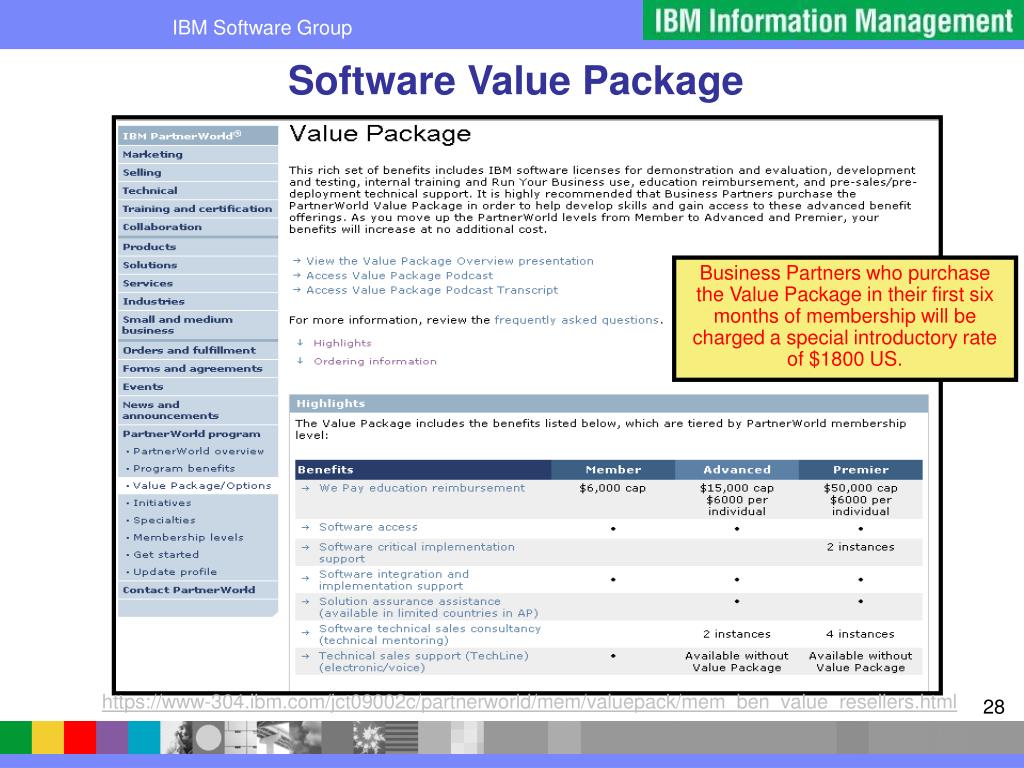Open Program benefits sub-item
1024x768 pixels.
point(184,468)
